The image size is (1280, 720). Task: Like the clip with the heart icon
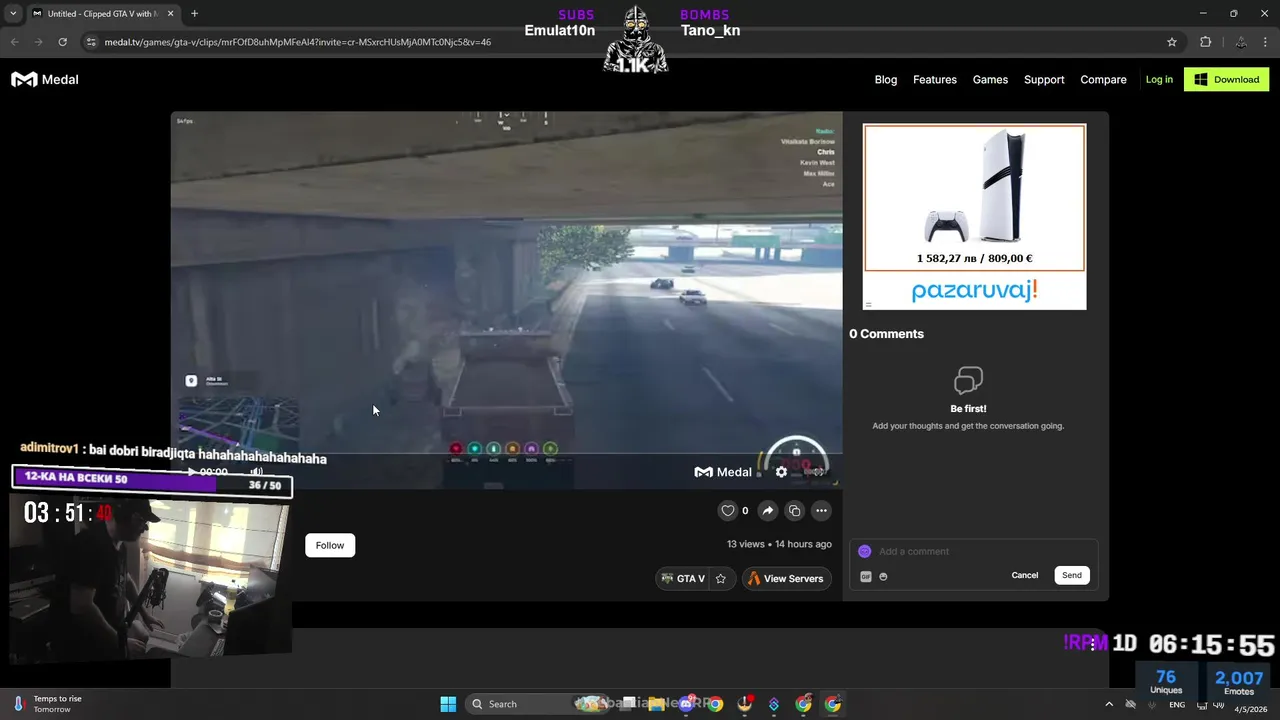coord(728,510)
